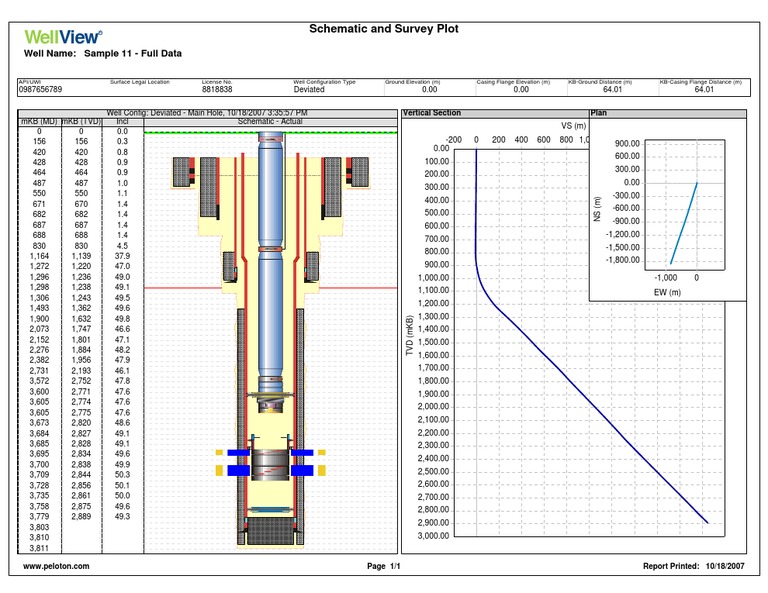768x593 pixels.
Task: Click the TVD axis label 3,000.00
Action: (x=433, y=536)
